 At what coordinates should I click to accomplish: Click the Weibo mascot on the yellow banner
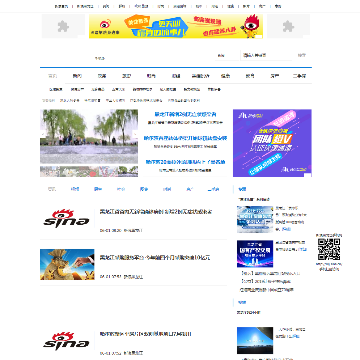coord(252,25)
